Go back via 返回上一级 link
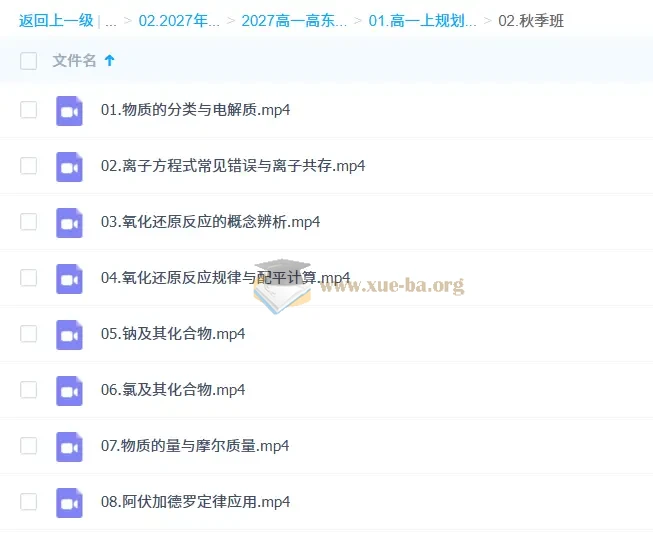Screen dimensions: 653x540 (x=56, y=20)
